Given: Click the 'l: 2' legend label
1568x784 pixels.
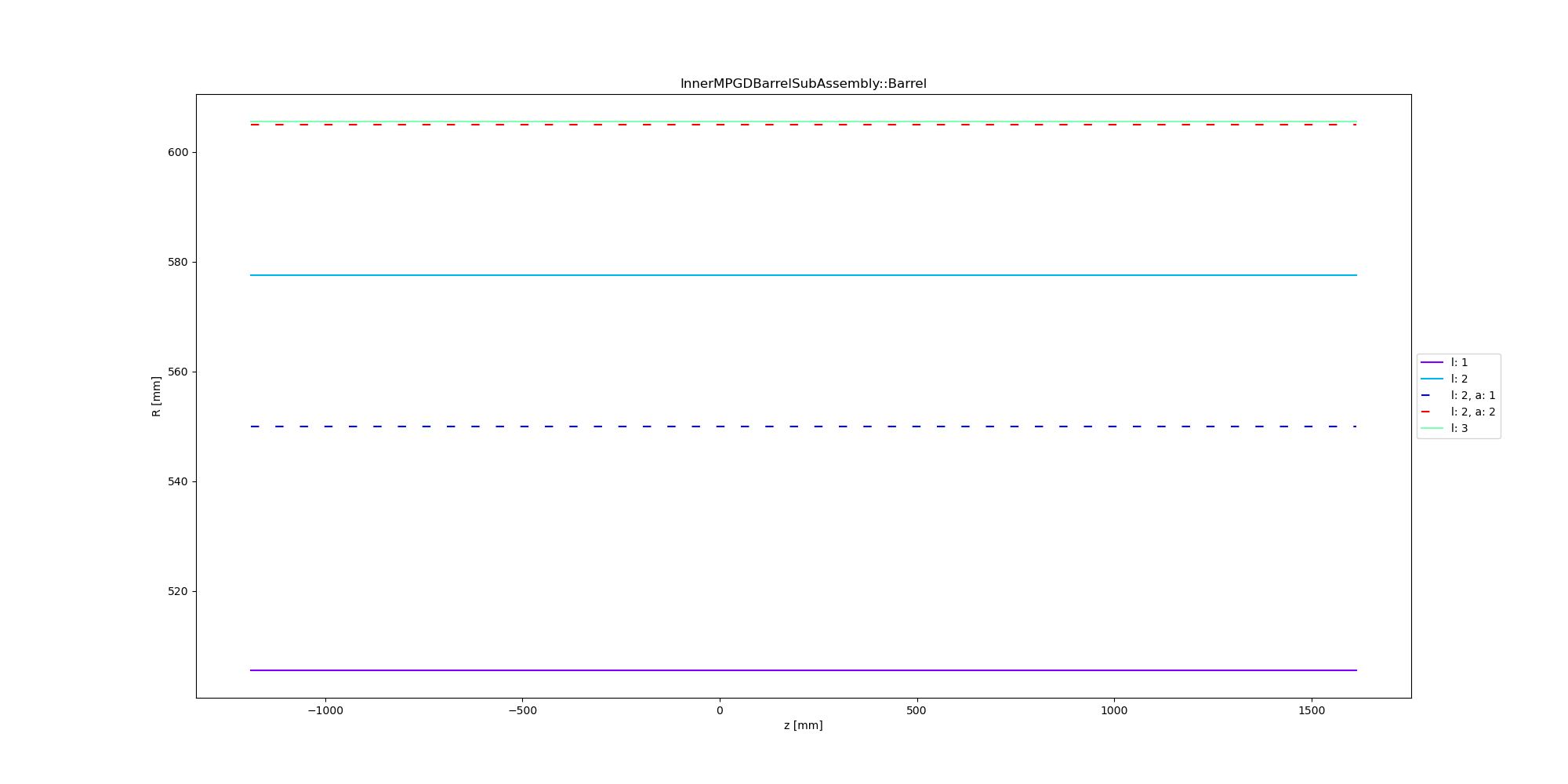Looking at the screenshot, I should tap(1459, 379).
